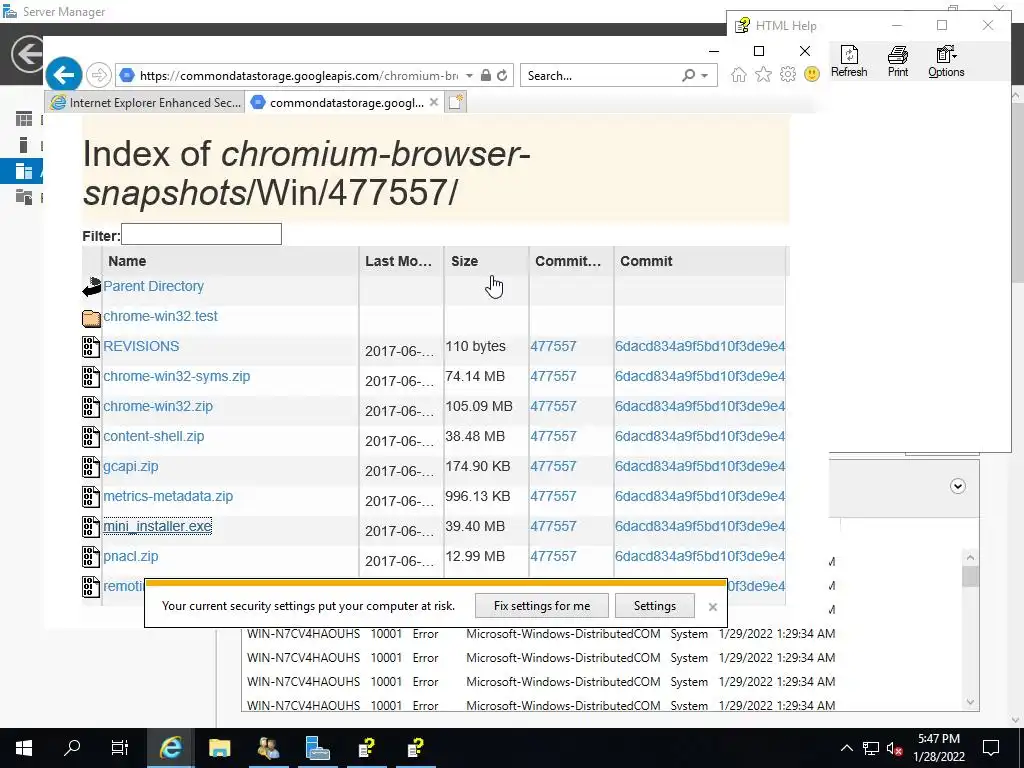Click the gcapi.zip link

pyautogui.click(x=131, y=466)
